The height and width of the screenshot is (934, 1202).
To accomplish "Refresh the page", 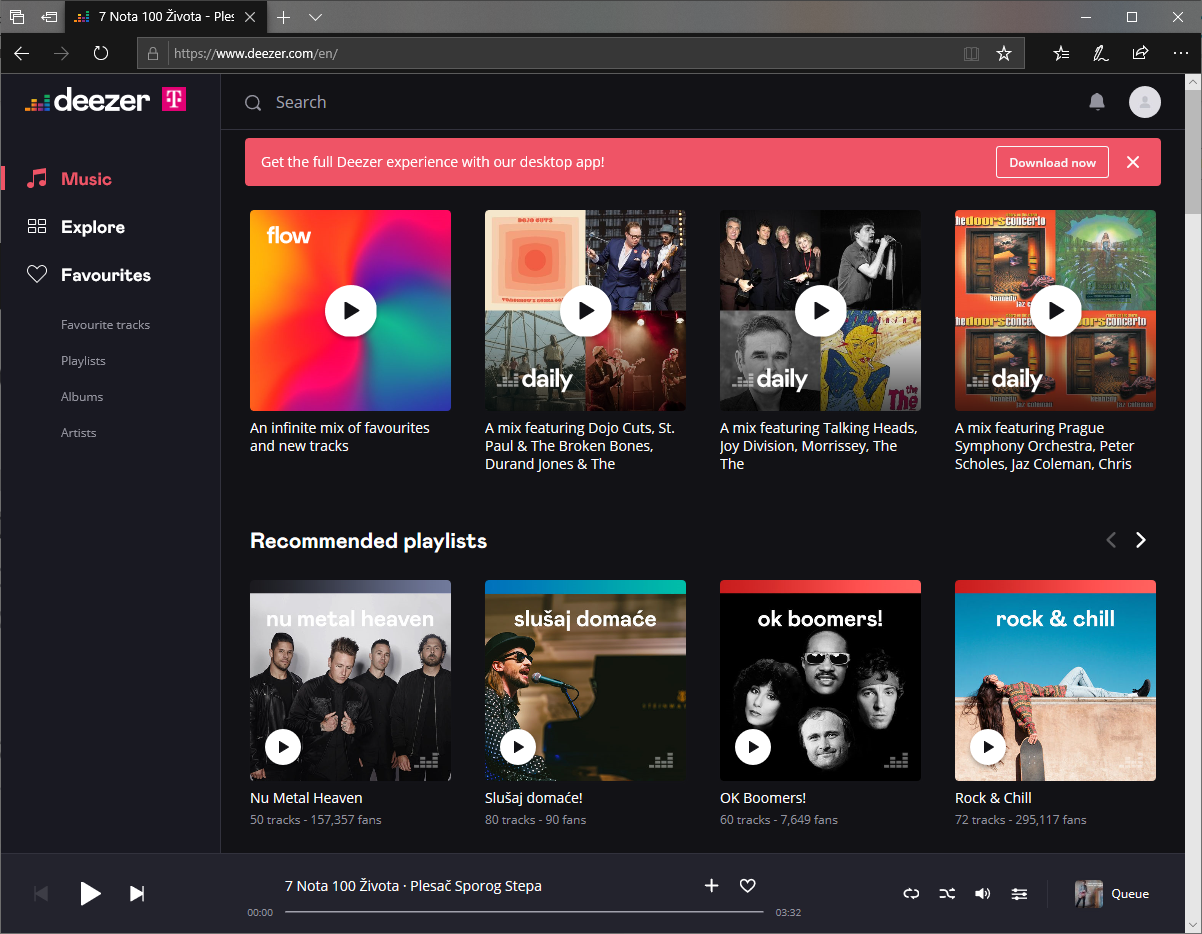I will click(x=101, y=53).
